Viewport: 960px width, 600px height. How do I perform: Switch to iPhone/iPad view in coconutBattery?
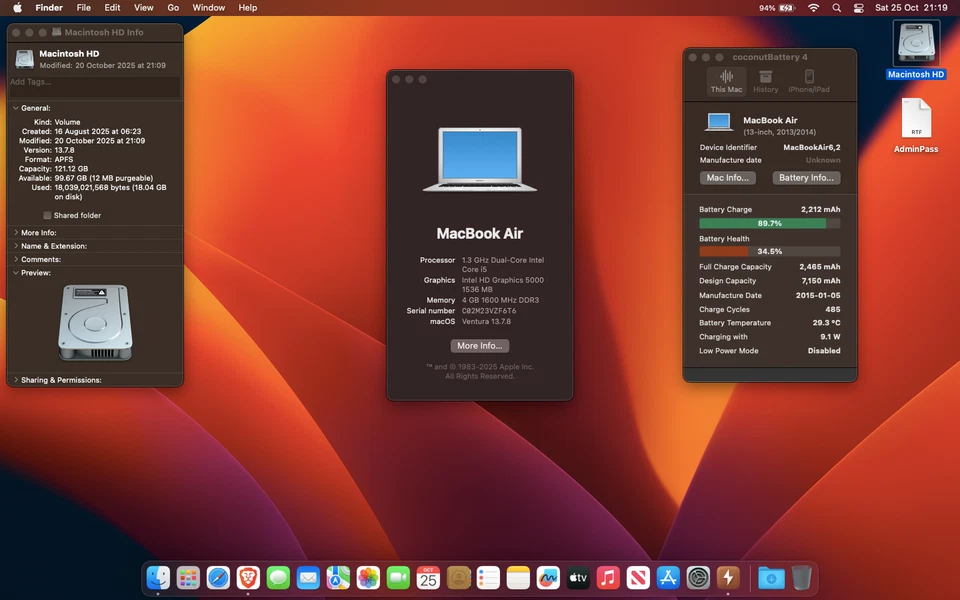tap(810, 80)
